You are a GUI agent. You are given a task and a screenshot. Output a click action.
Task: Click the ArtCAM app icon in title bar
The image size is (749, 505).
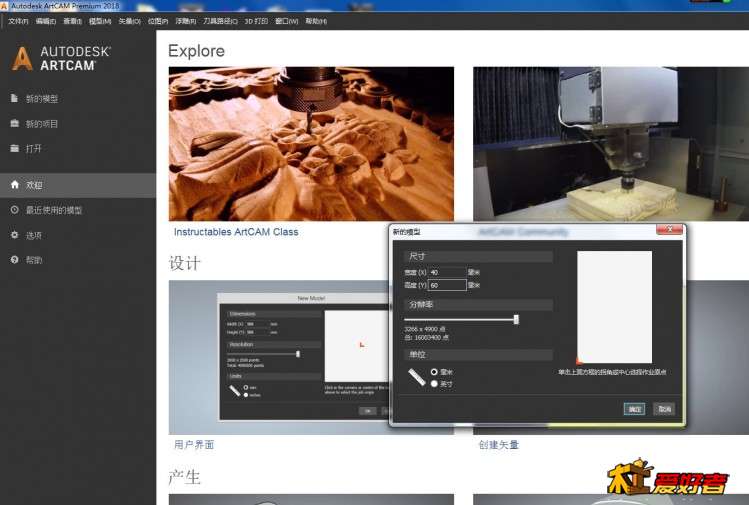(4, 6)
